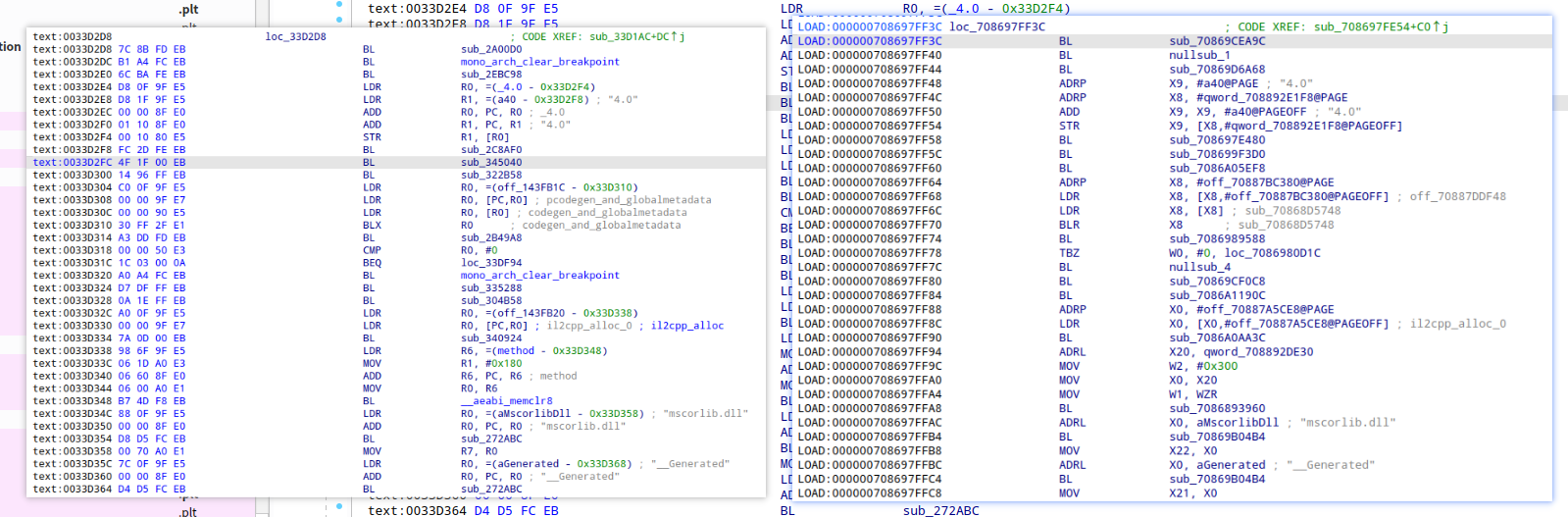Follow sub_70869CEA9C in right listing
1568x517 pixels.
point(1217,41)
